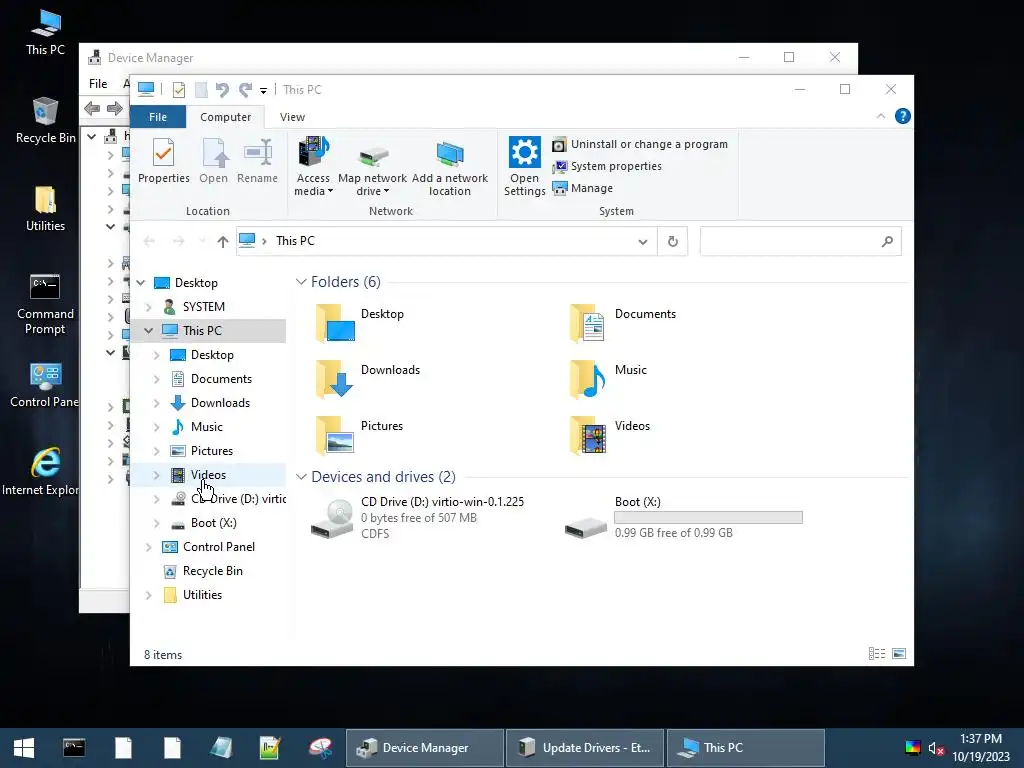Open Map network drive option

pos(372,167)
